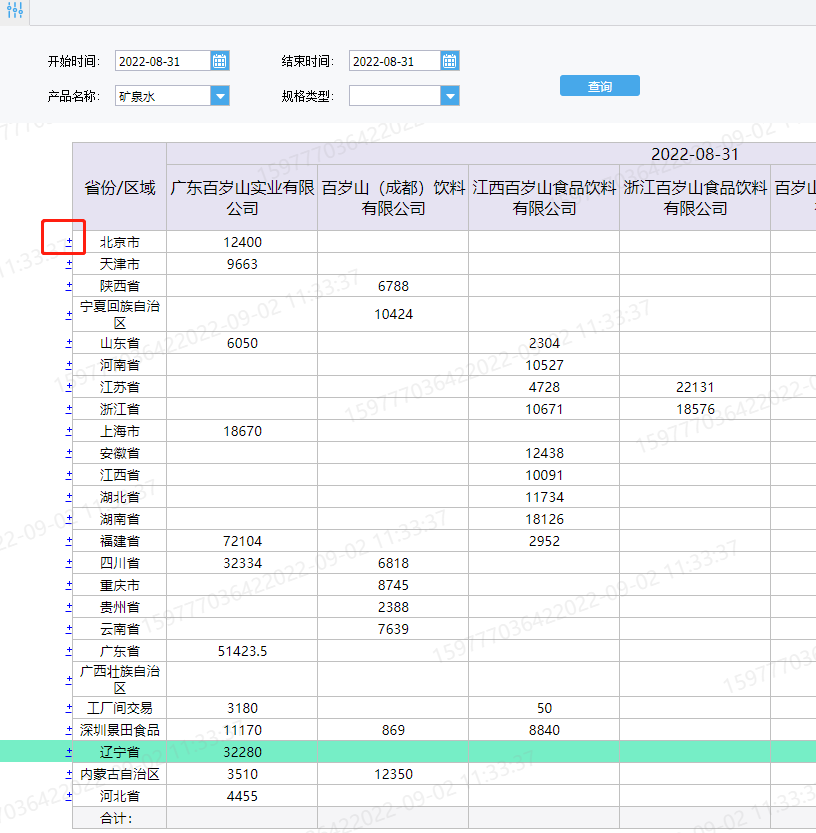Click the 省份/区域 column header
The width and height of the screenshot is (816, 833).
120,187
